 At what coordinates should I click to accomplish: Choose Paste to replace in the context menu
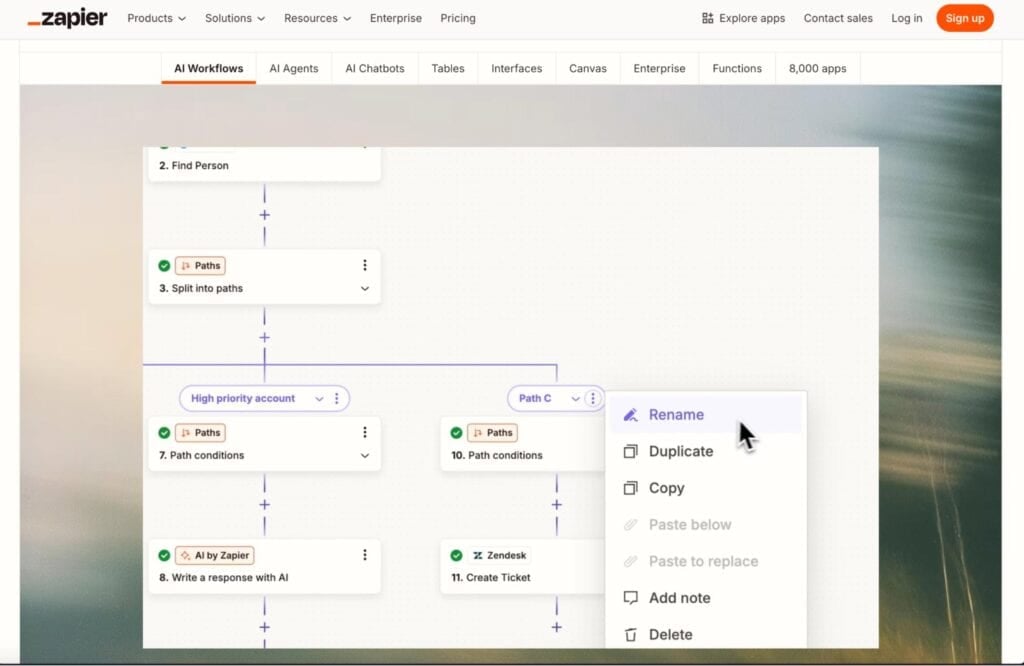705,561
